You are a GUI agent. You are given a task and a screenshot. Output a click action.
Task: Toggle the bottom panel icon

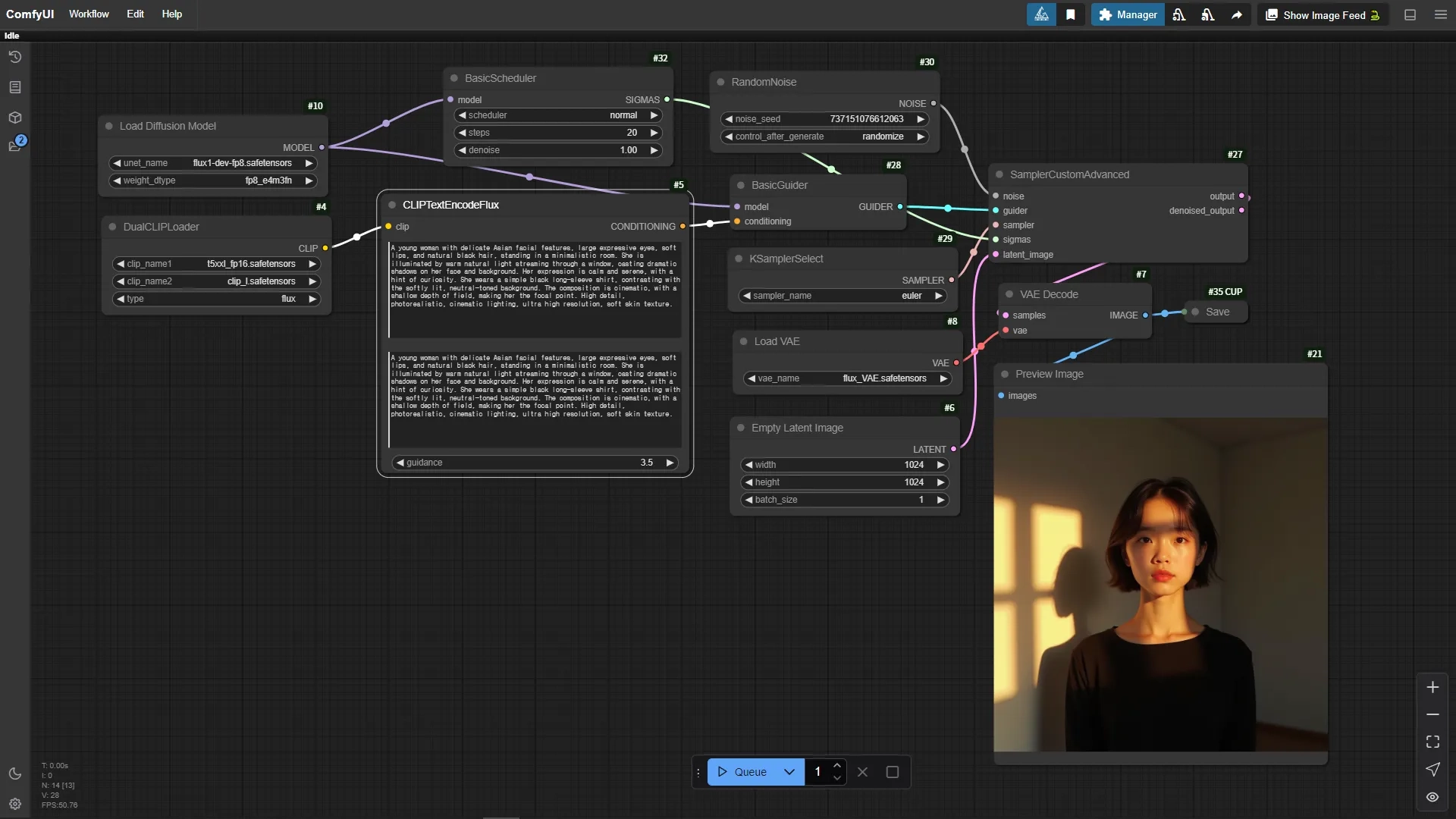[x=1410, y=14]
